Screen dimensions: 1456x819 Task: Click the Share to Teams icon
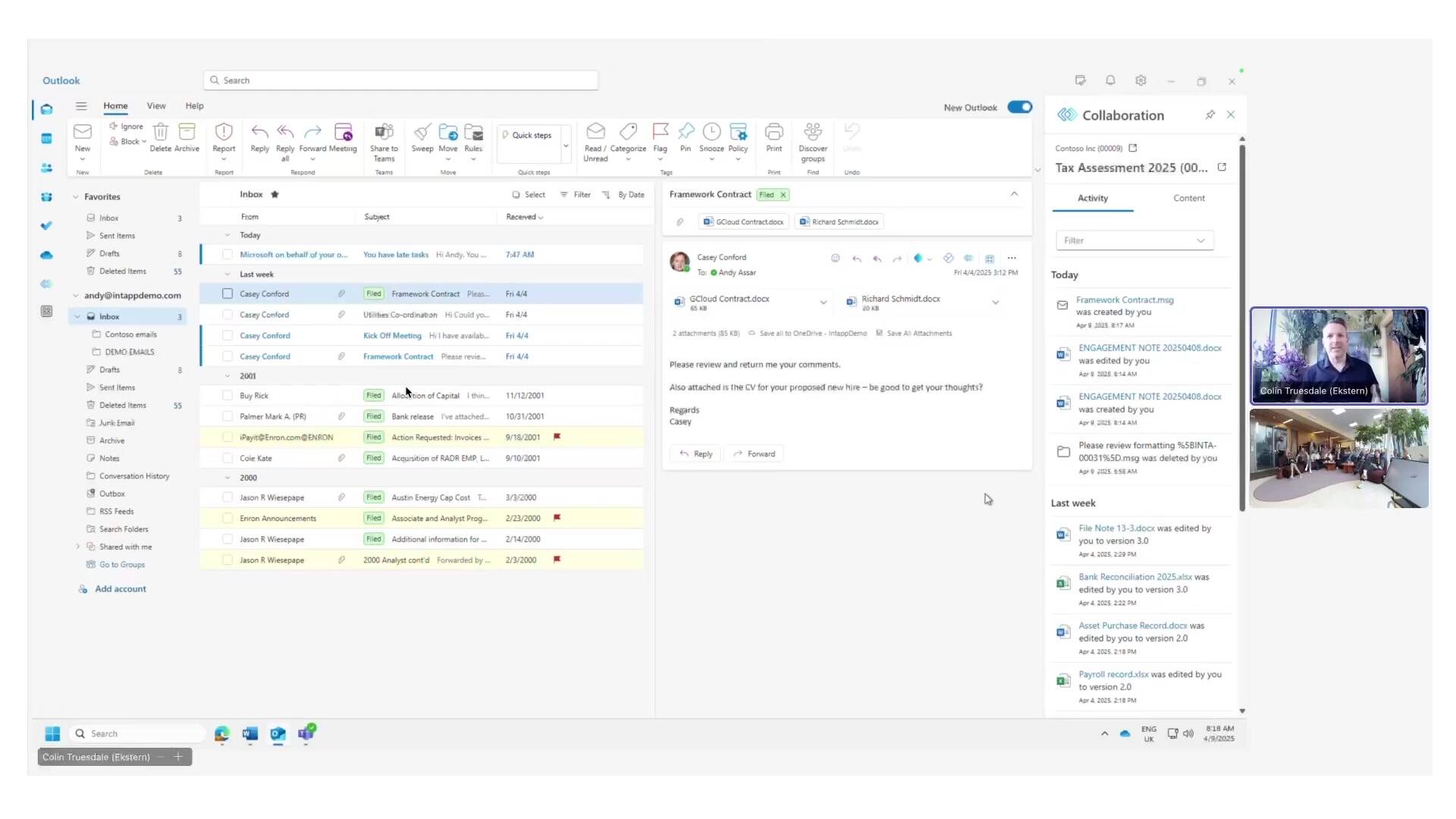point(384,133)
